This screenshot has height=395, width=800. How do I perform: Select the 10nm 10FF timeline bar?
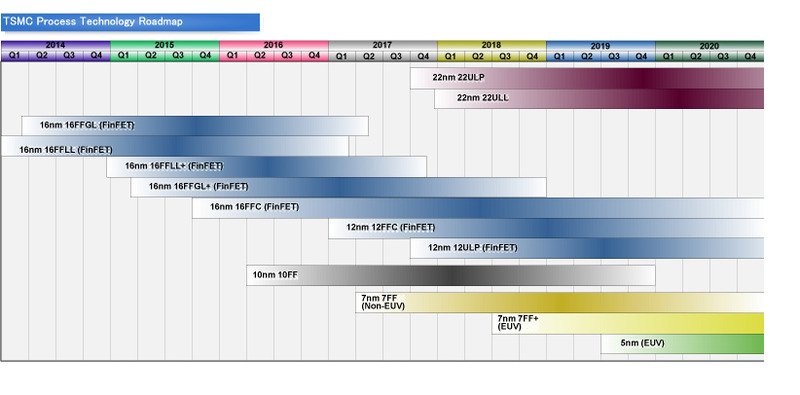tap(451, 276)
